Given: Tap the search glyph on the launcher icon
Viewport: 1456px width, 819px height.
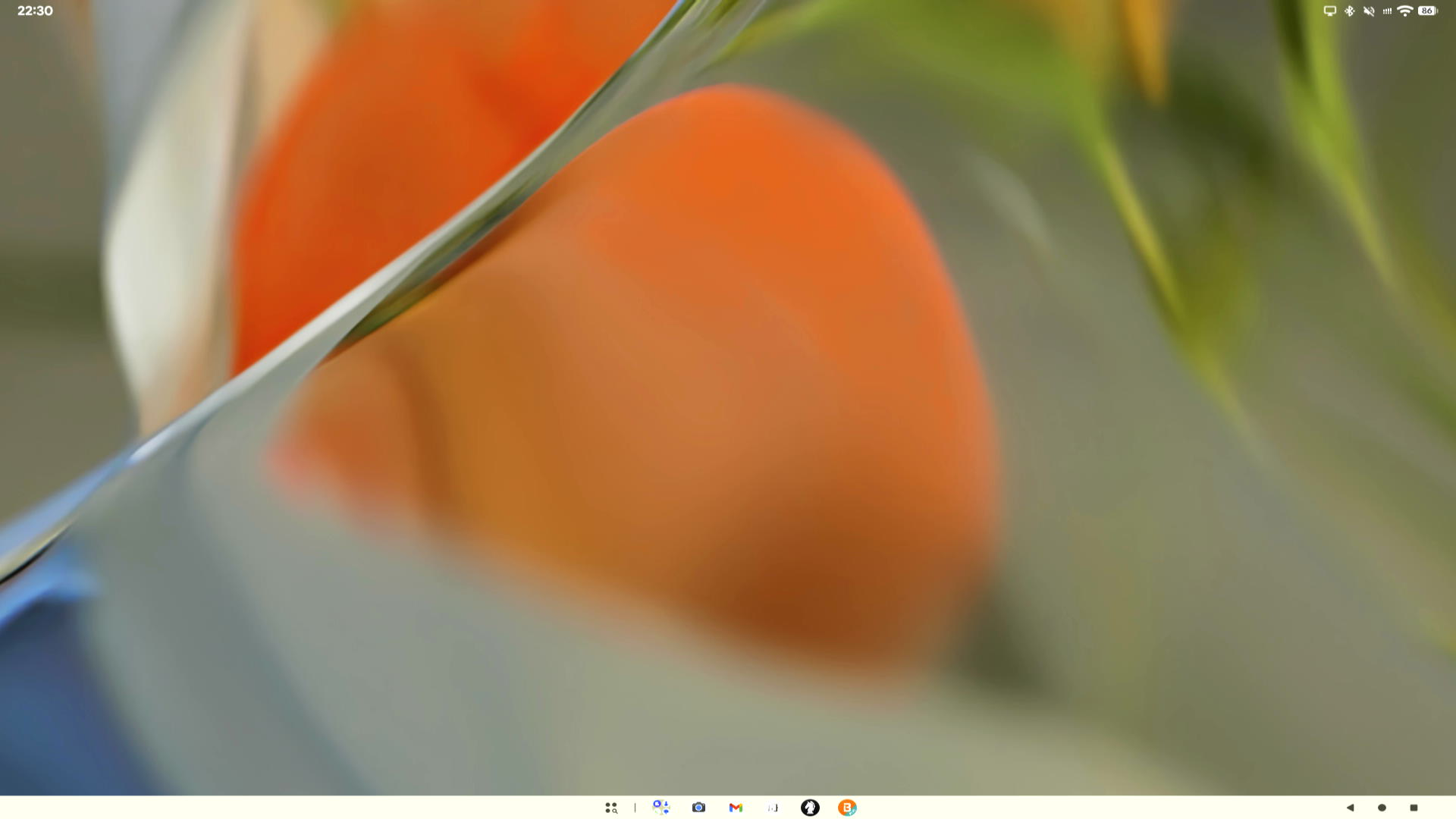Looking at the screenshot, I should [x=615, y=812].
